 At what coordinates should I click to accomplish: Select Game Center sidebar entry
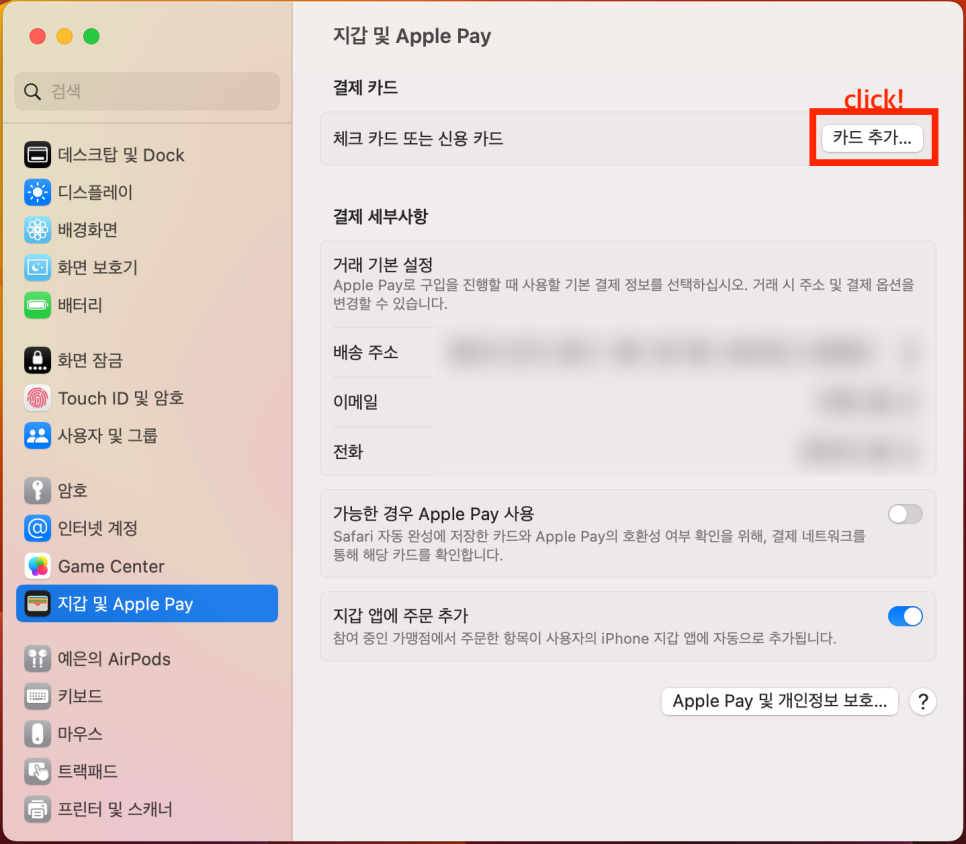147,566
